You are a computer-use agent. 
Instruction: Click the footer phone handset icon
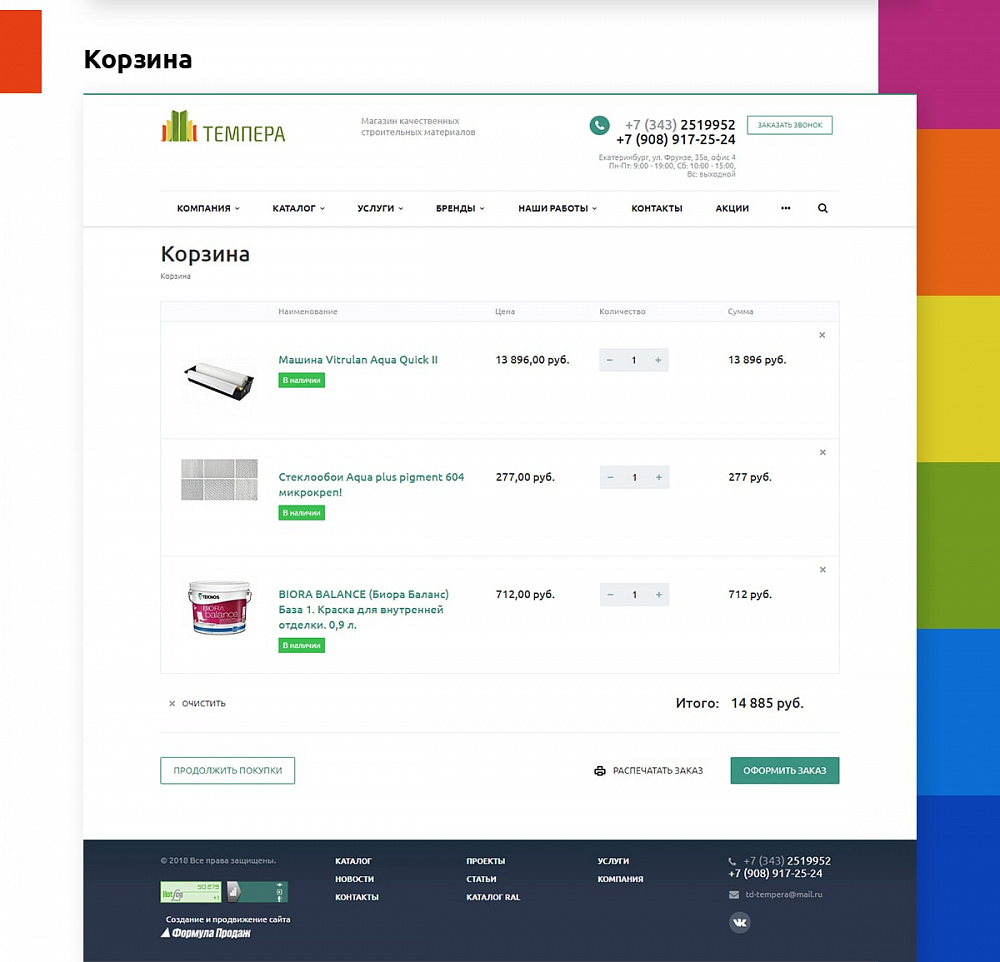732,861
